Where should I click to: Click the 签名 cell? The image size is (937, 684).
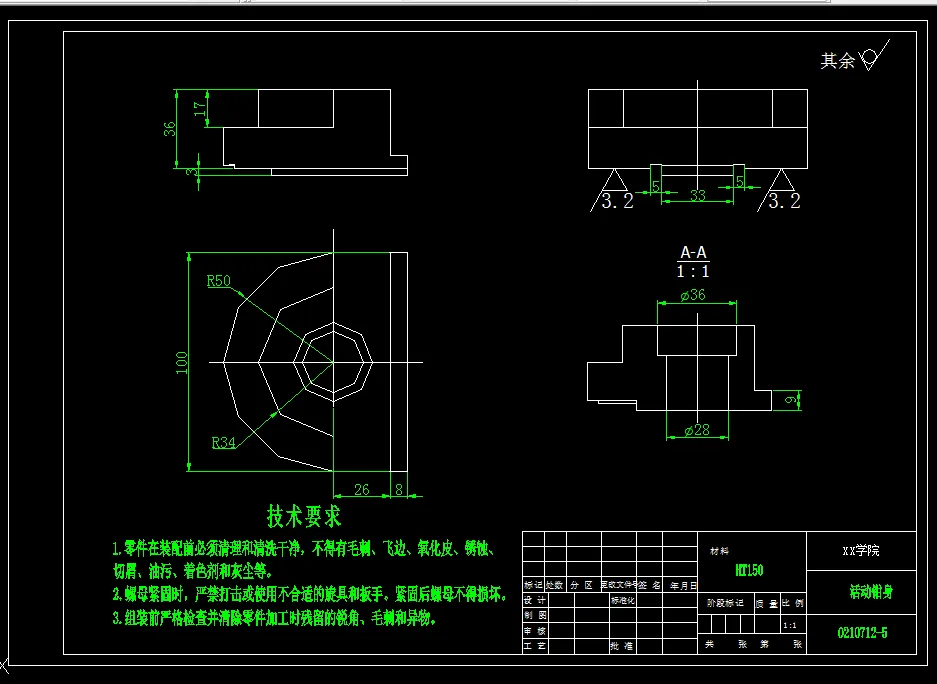point(650,585)
